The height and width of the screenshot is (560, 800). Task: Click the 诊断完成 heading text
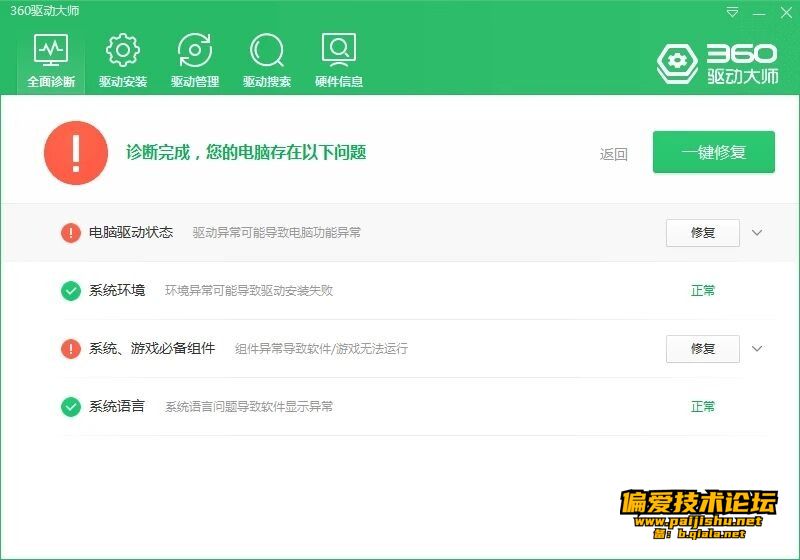[x=246, y=152]
